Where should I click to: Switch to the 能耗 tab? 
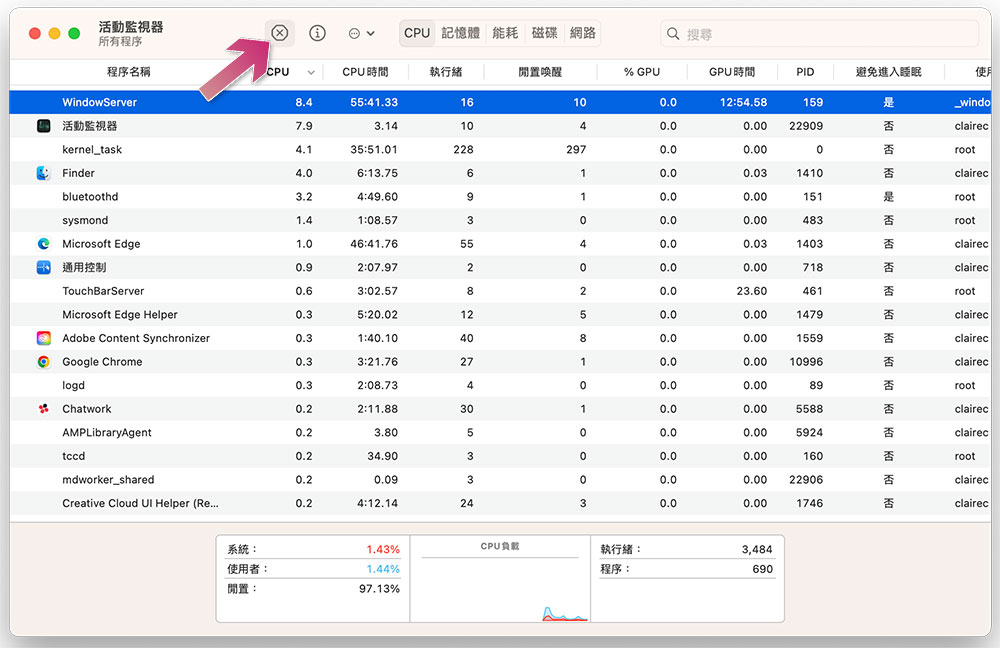505,33
